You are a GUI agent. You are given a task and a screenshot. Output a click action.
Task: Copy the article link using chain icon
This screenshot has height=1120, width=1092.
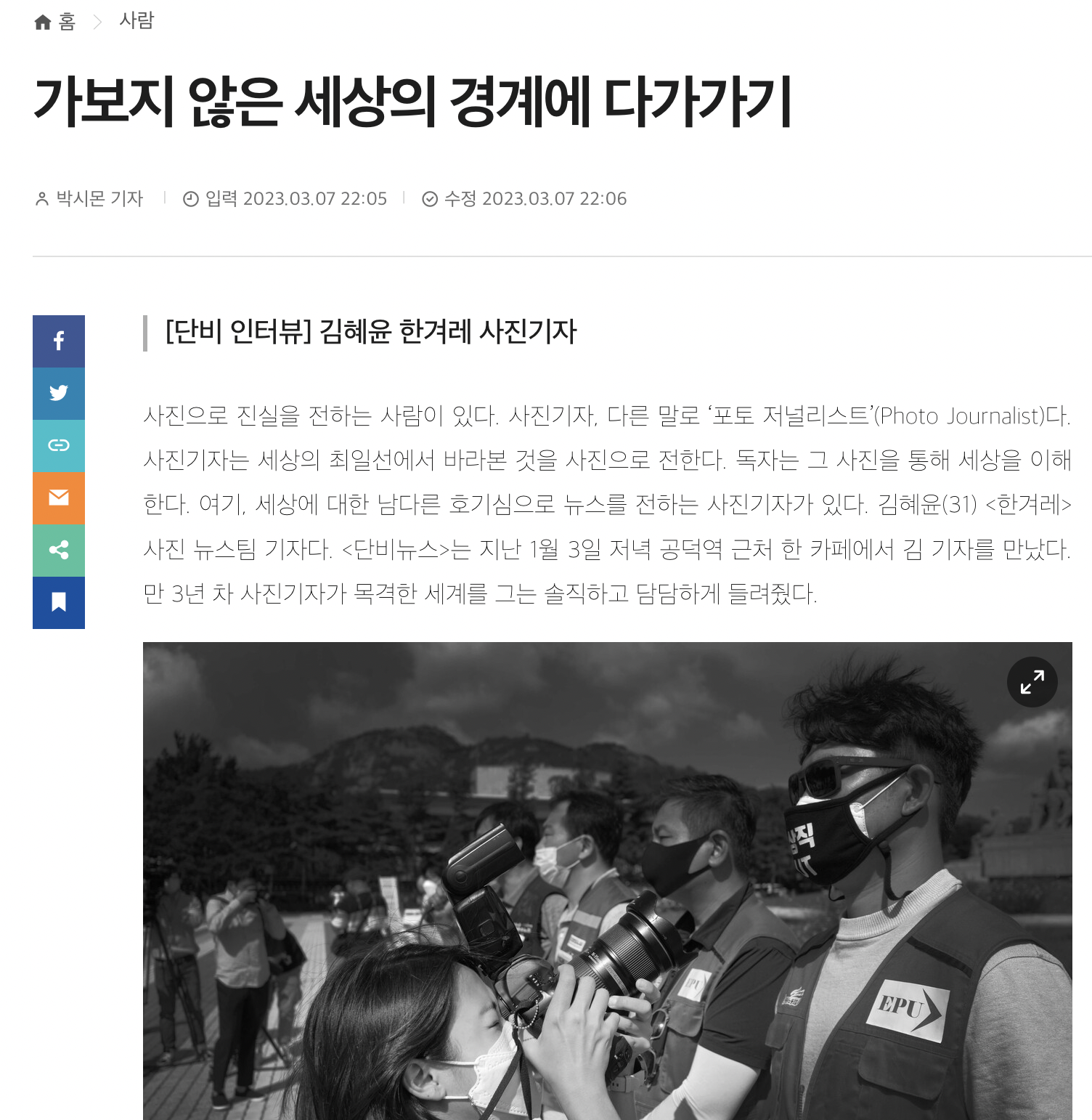pos(59,446)
